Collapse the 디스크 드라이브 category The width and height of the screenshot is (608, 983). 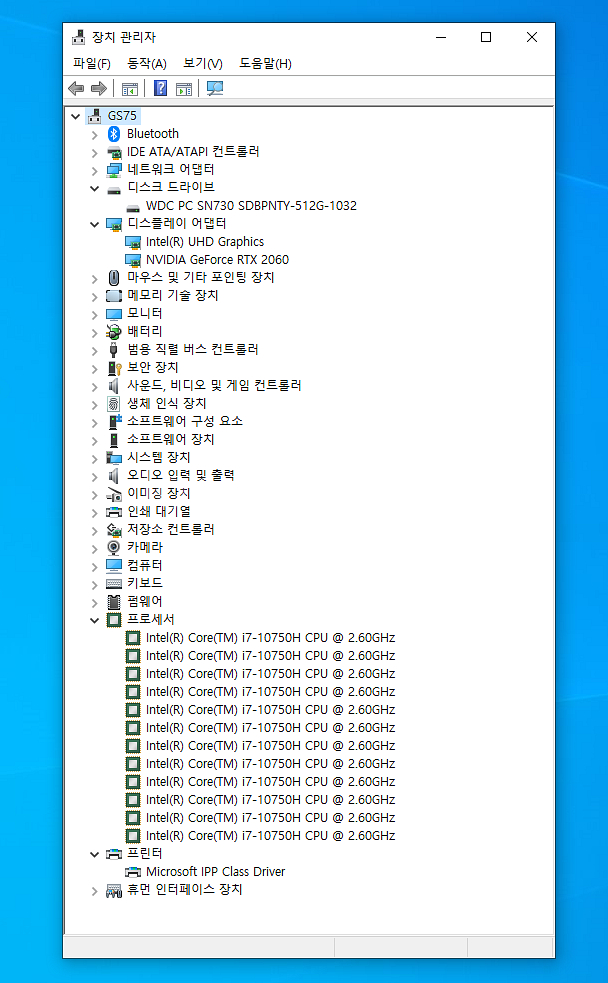95,188
